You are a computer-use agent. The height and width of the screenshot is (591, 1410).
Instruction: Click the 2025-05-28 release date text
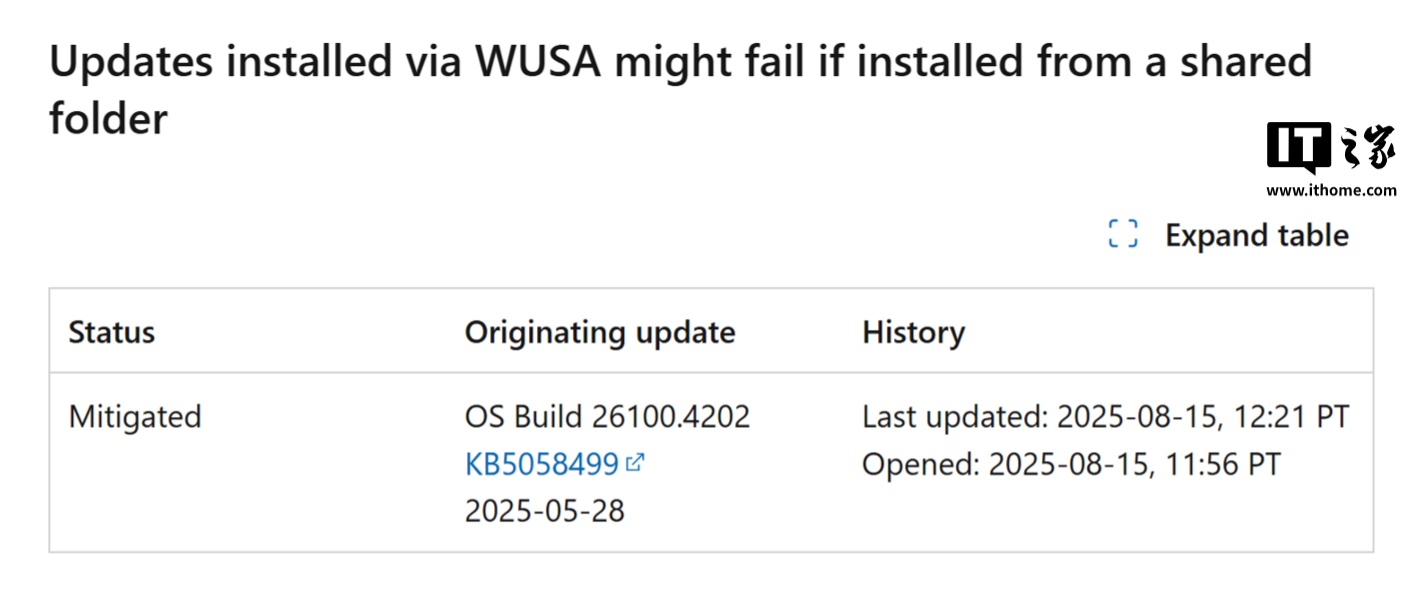click(545, 511)
